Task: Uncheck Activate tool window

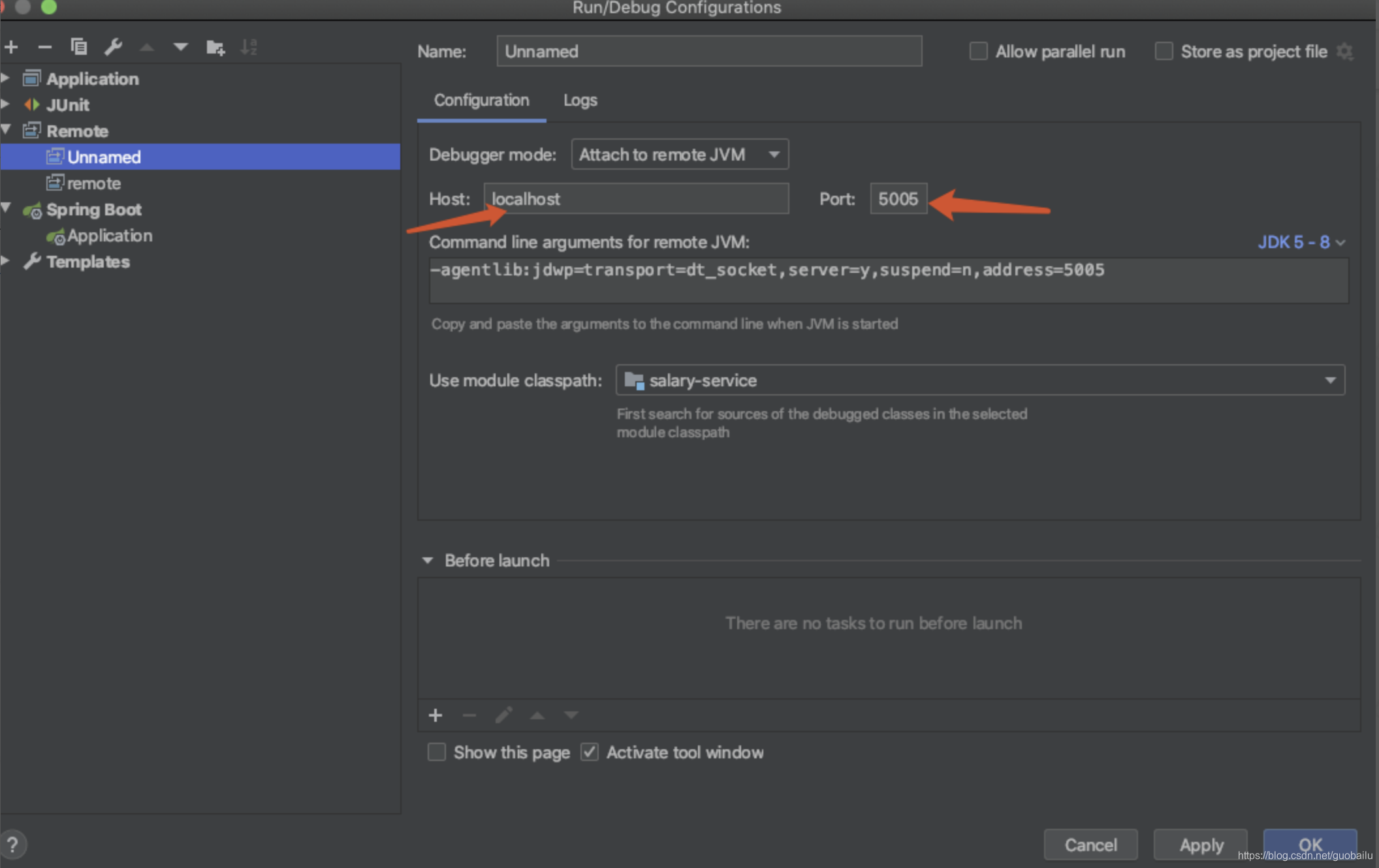Action: [x=590, y=752]
